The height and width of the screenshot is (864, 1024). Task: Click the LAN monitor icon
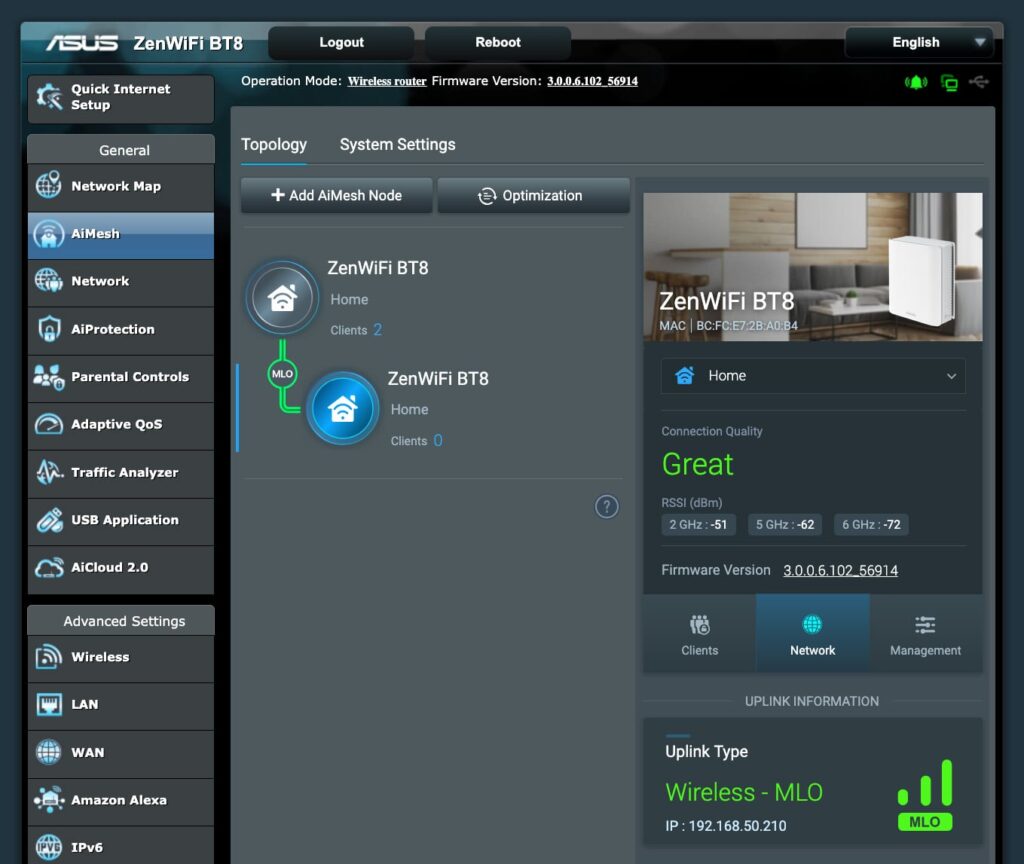(49, 704)
